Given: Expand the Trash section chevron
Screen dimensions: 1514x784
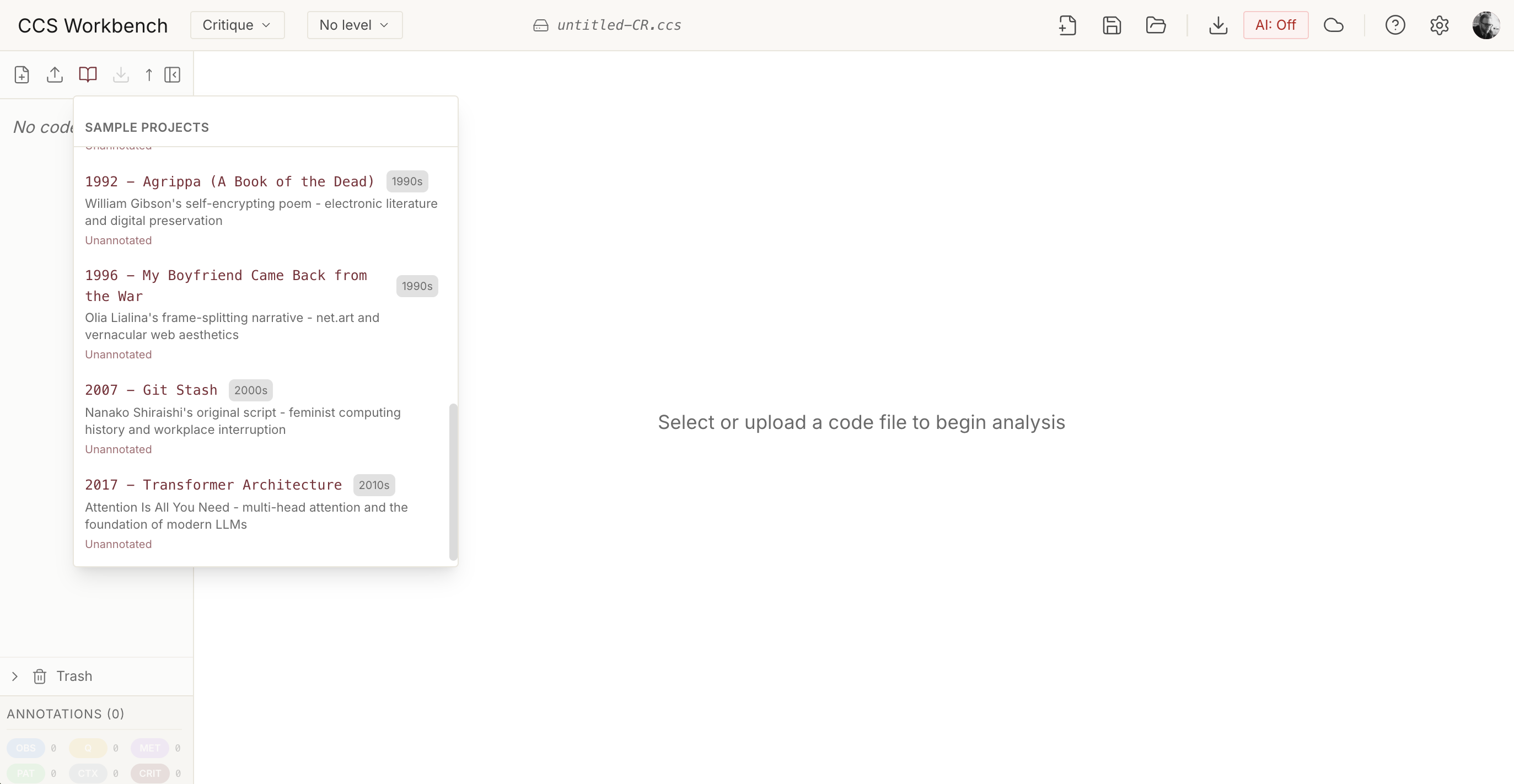Looking at the screenshot, I should click(15, 676).
